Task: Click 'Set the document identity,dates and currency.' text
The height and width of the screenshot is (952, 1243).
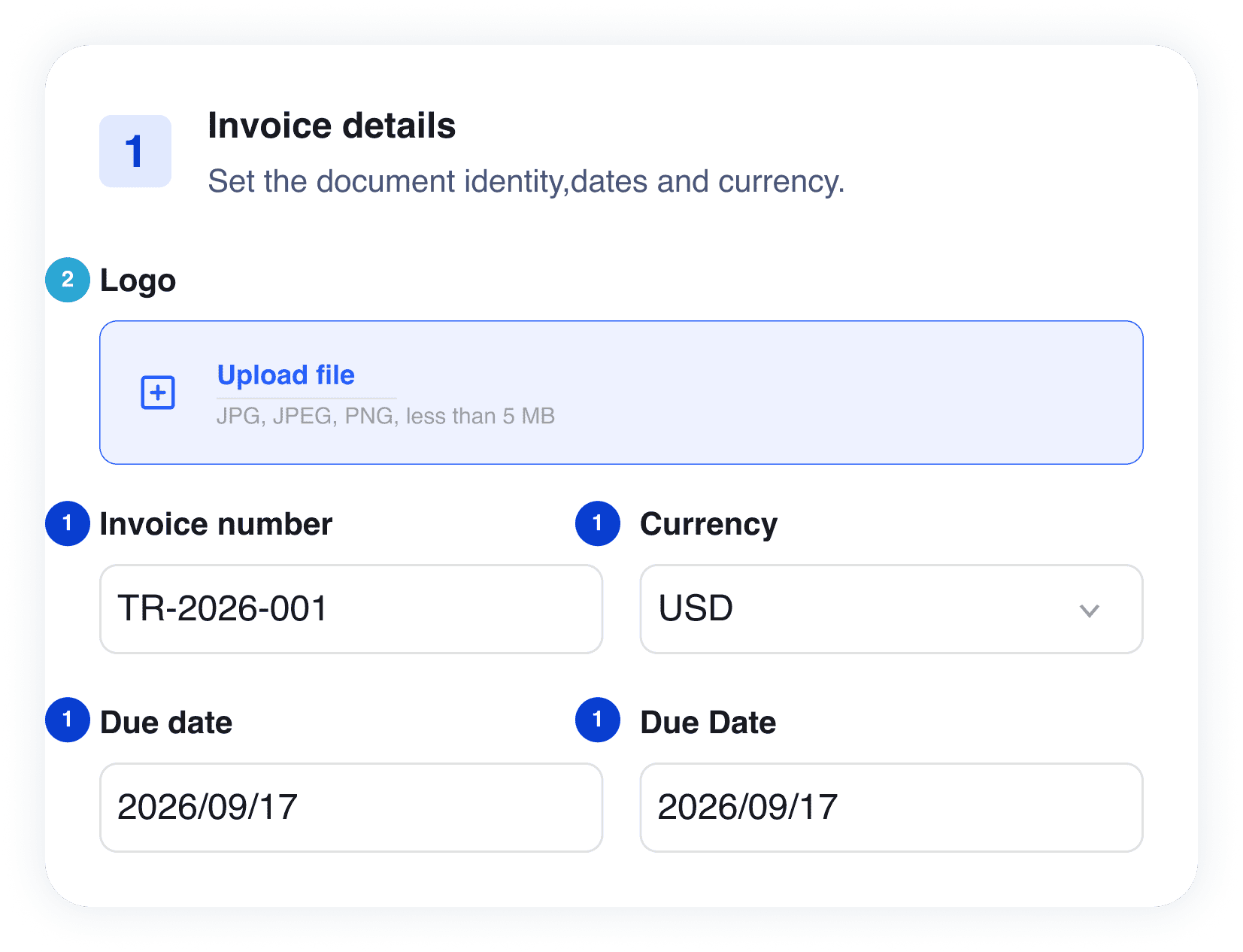Action: point(526,182)
